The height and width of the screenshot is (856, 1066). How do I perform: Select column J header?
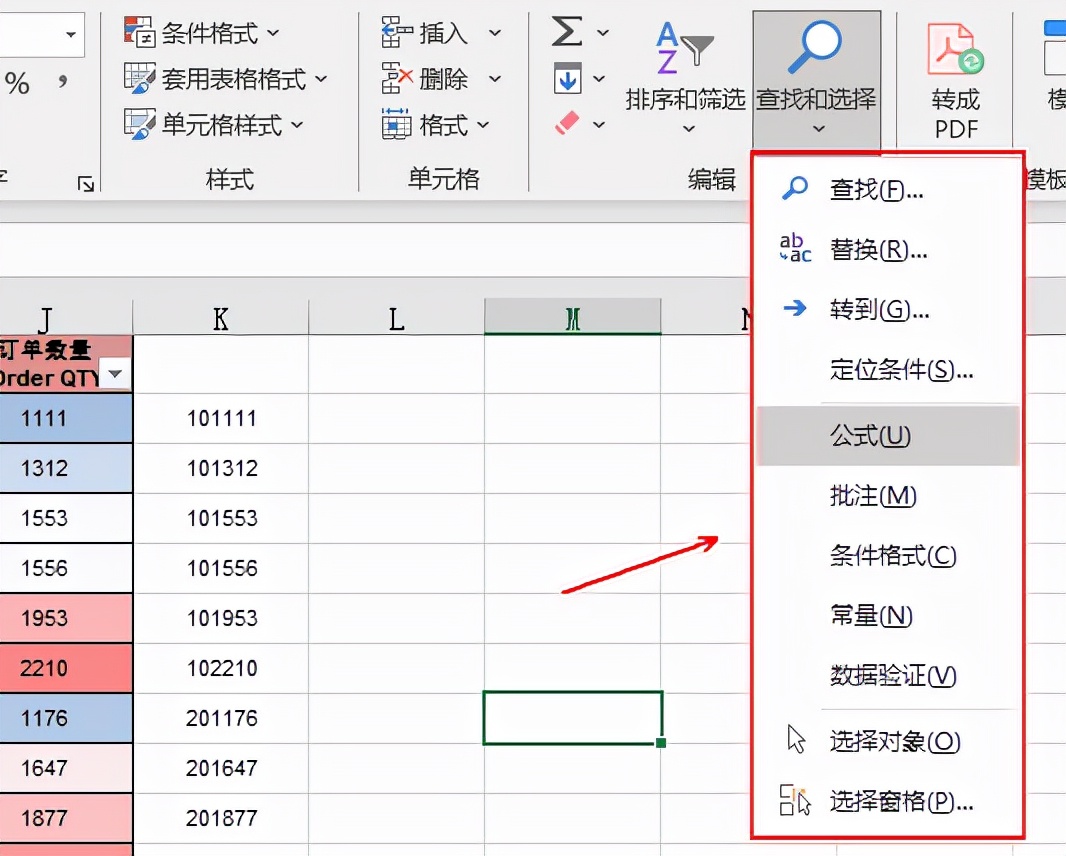point(66,318)
